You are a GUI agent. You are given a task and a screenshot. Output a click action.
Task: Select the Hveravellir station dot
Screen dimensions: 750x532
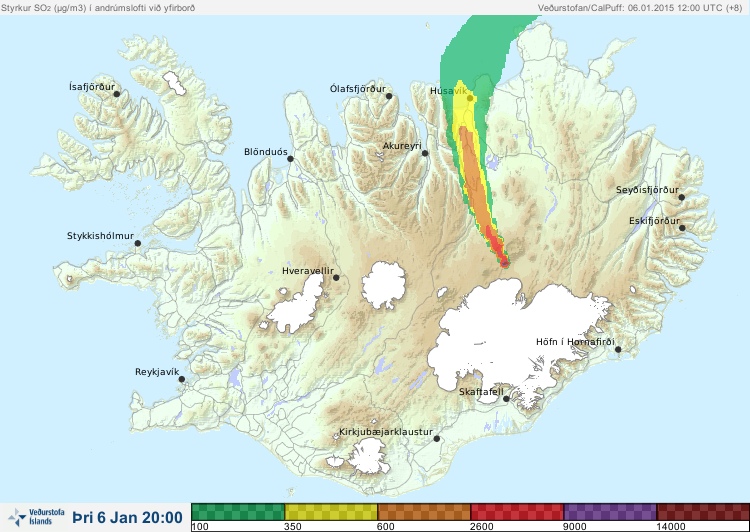(x=336, y=277)
